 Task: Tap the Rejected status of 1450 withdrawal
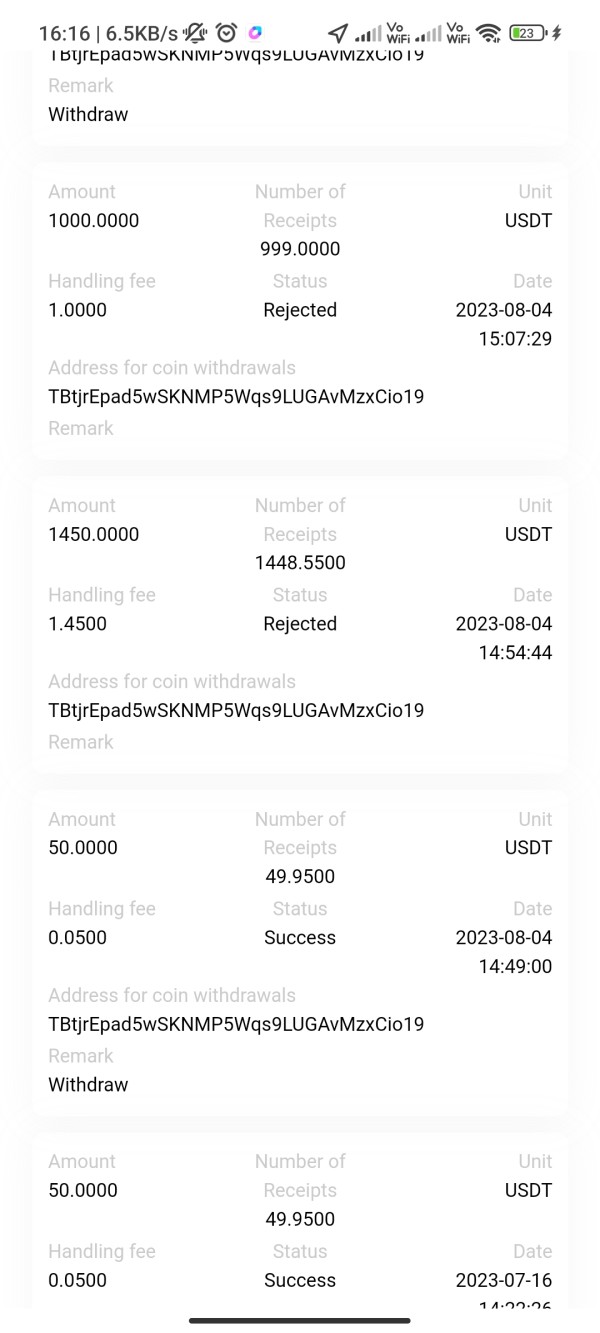[x=300, y=624]
